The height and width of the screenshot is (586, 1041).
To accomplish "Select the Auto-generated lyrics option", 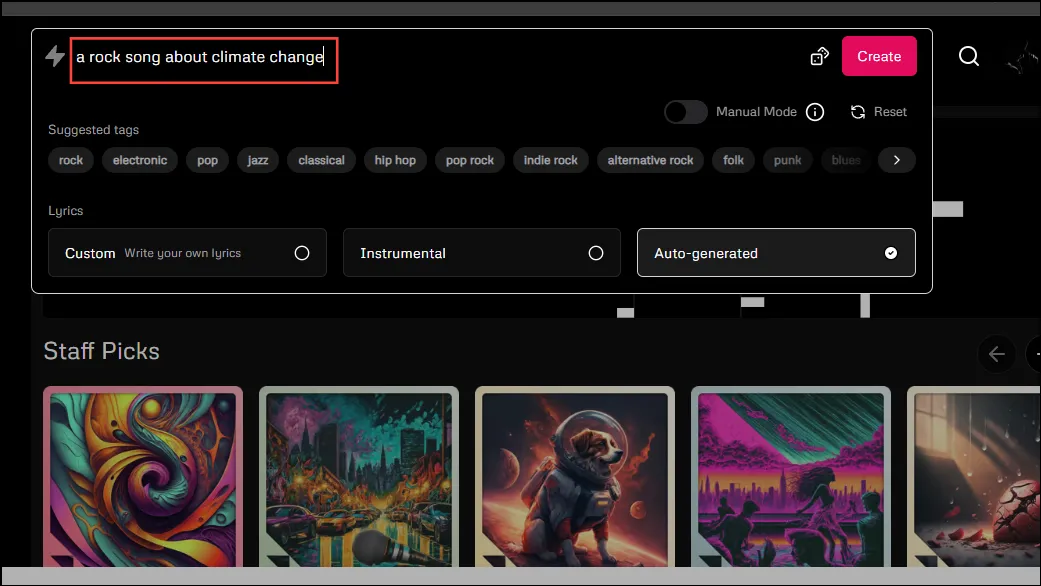I will point(776,253).
